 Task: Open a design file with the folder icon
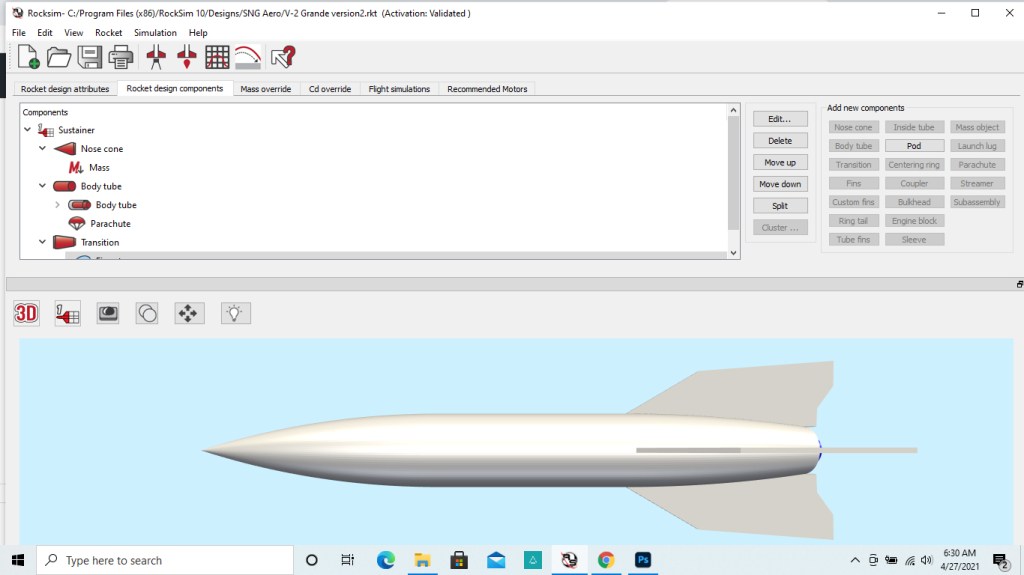click(59, 57)
